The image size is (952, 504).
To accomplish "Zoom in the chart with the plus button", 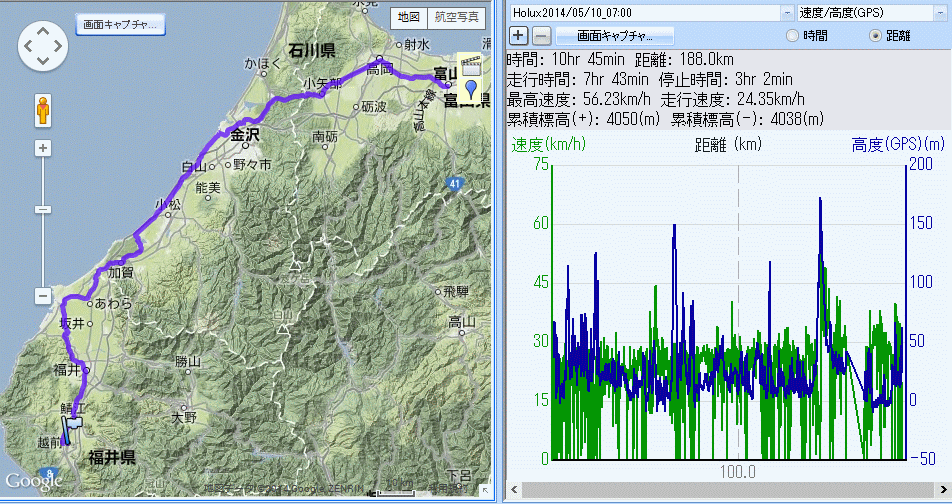I will click(x=518, y=35).
